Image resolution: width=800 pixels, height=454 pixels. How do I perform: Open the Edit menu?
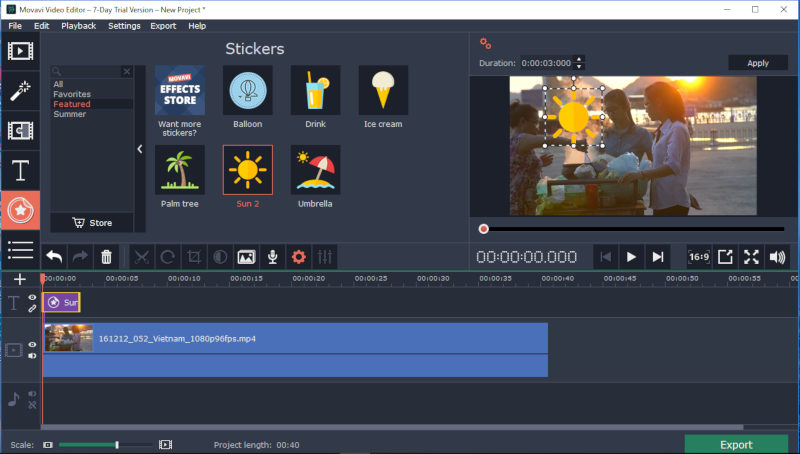coord(41,26)
